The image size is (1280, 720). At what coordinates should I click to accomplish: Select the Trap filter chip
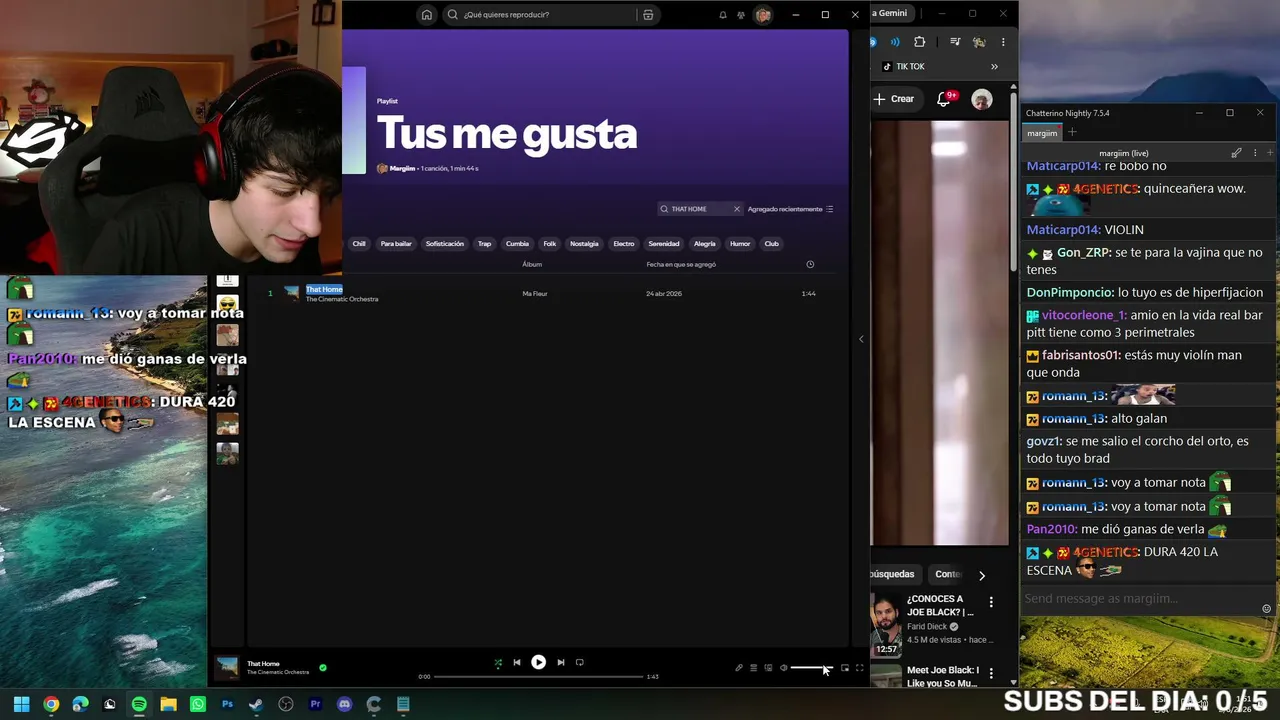[x=484, y=244]
